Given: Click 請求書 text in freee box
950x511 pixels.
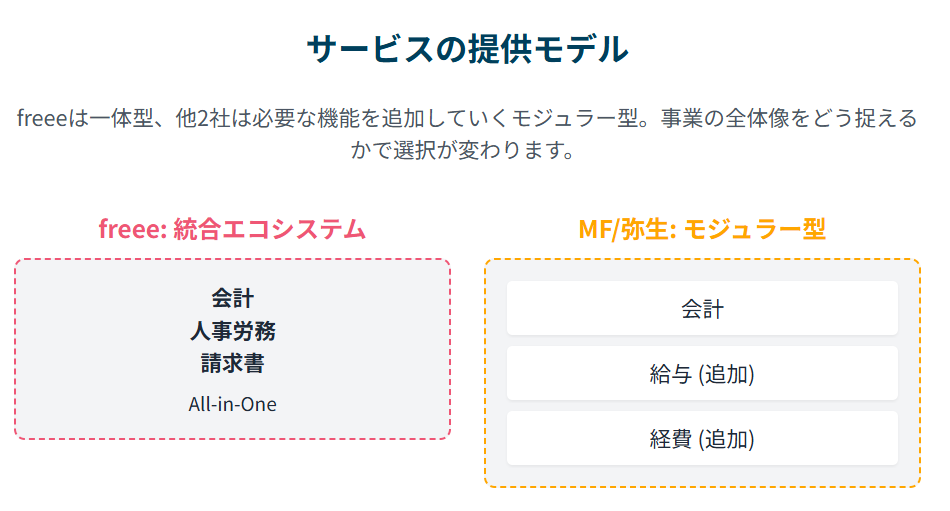Looking at the screenshot, I should click(233, 363).
